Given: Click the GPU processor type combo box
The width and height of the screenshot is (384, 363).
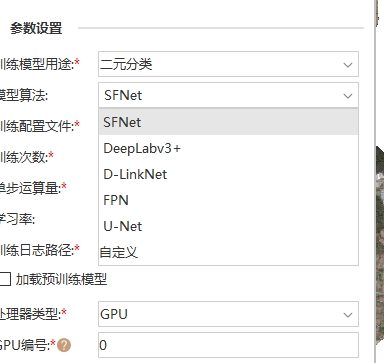Looking at the screenshot, I should 228,314.
